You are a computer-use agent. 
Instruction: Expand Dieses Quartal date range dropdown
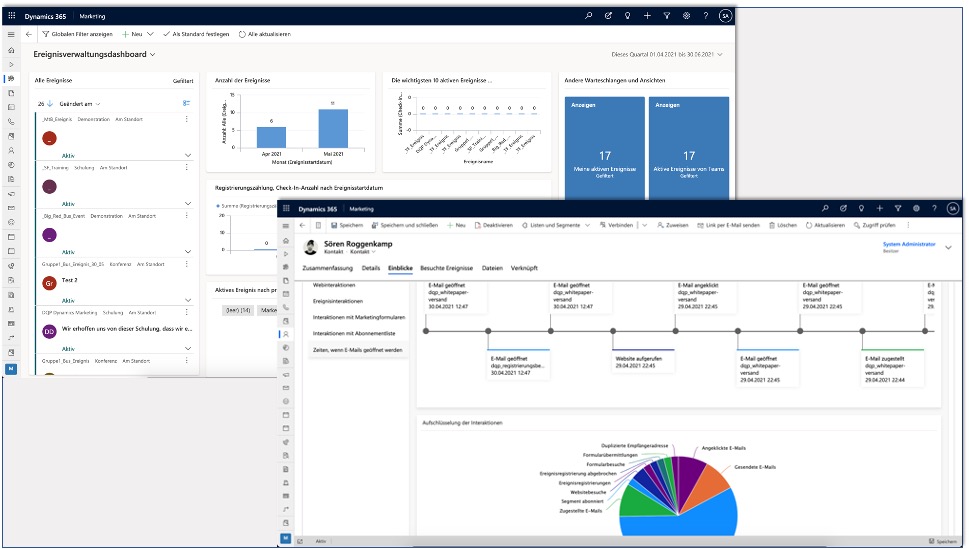(719, 54)
